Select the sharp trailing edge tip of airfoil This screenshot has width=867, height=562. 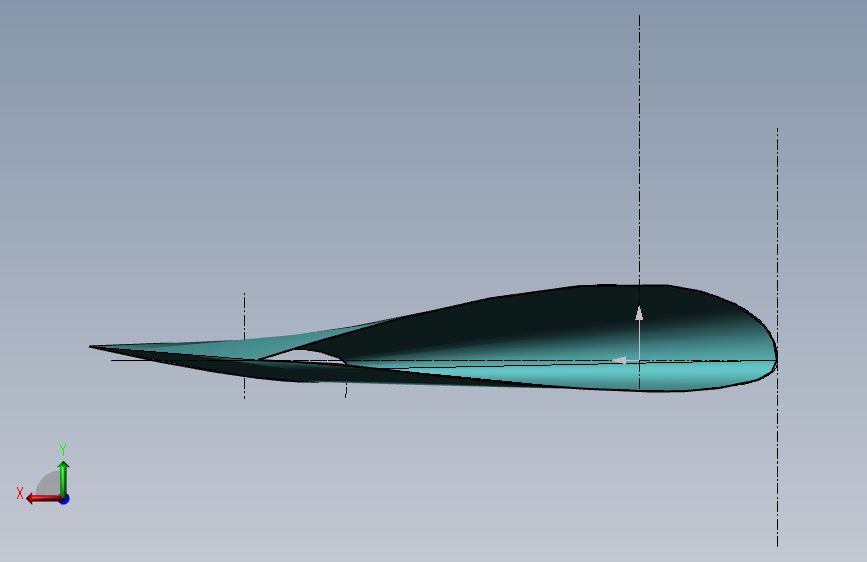tap(92, 347)
